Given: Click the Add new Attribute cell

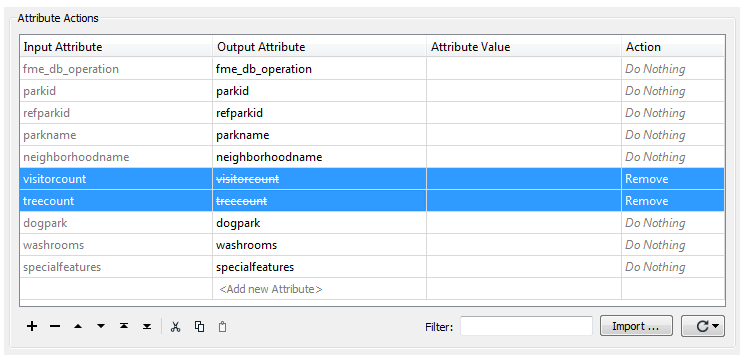Looking at the screenshot, I should point(319,289).
